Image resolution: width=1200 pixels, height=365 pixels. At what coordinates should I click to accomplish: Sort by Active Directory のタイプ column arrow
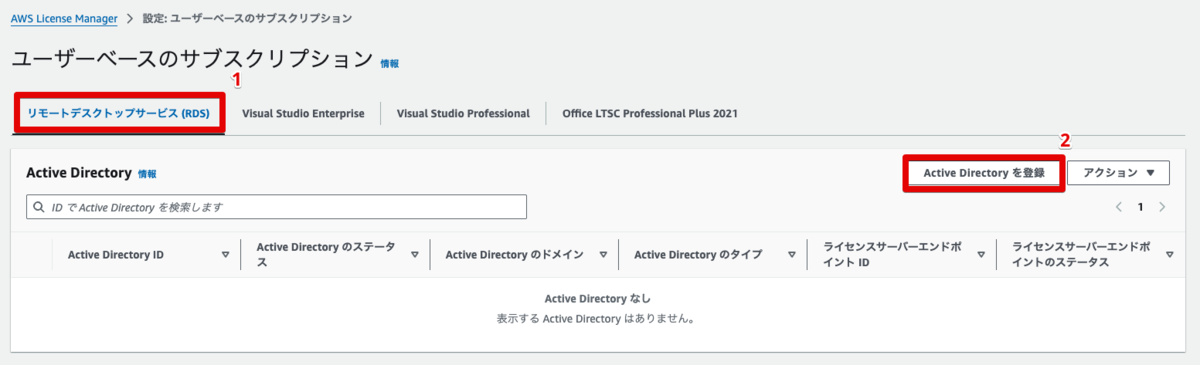click(792, 254)
